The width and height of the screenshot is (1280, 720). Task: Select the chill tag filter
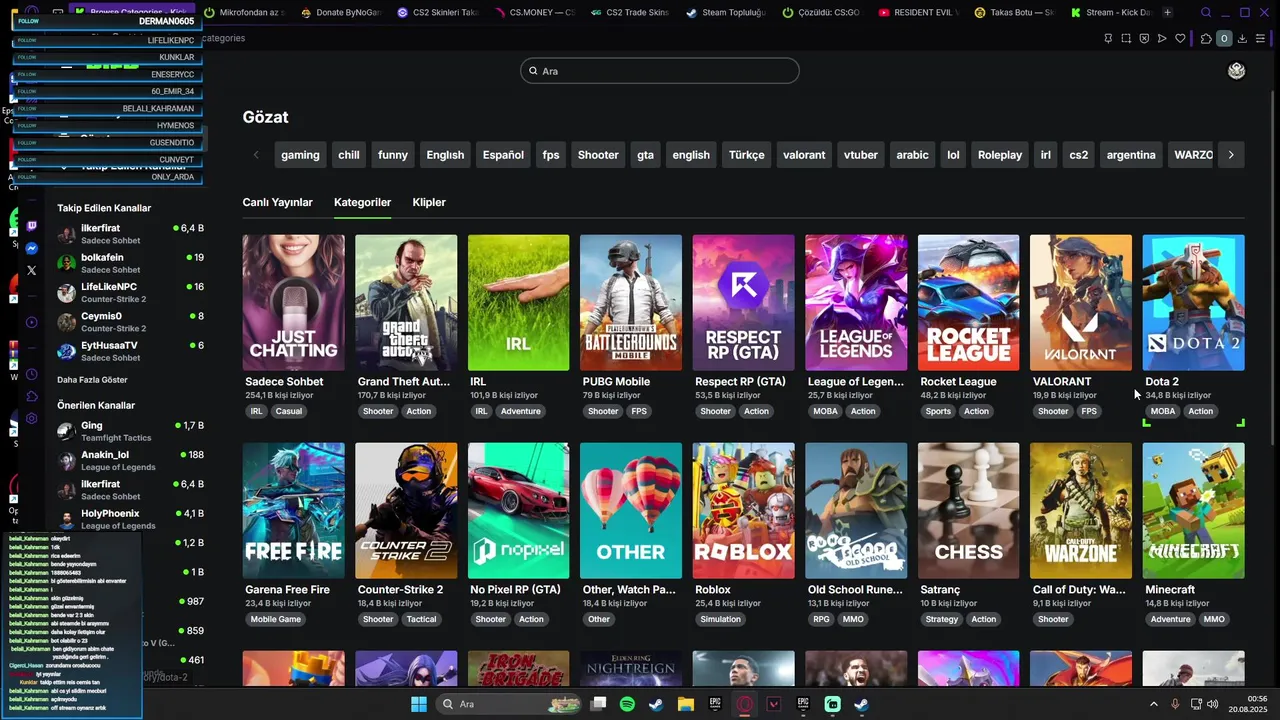coord(349,155)
